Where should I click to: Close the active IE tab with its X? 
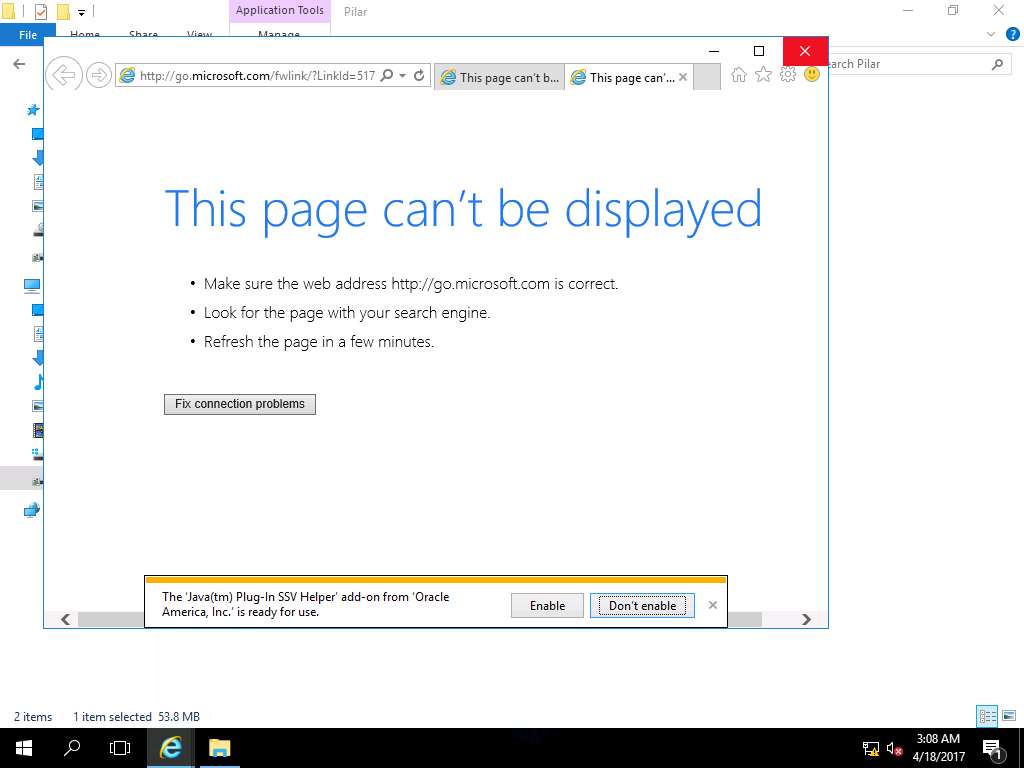(682, 77)
